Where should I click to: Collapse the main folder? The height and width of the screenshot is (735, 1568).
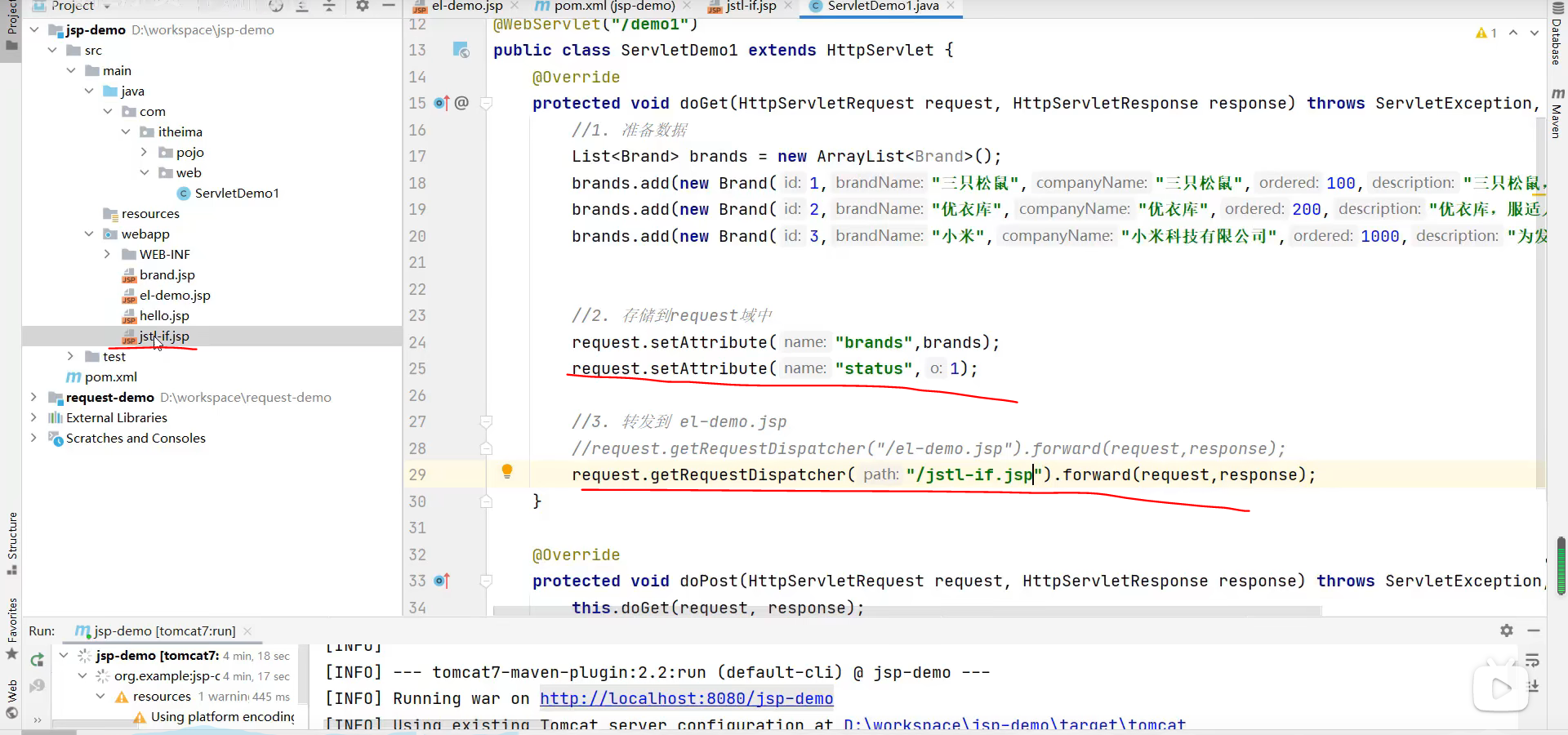(x=71, y=70)
